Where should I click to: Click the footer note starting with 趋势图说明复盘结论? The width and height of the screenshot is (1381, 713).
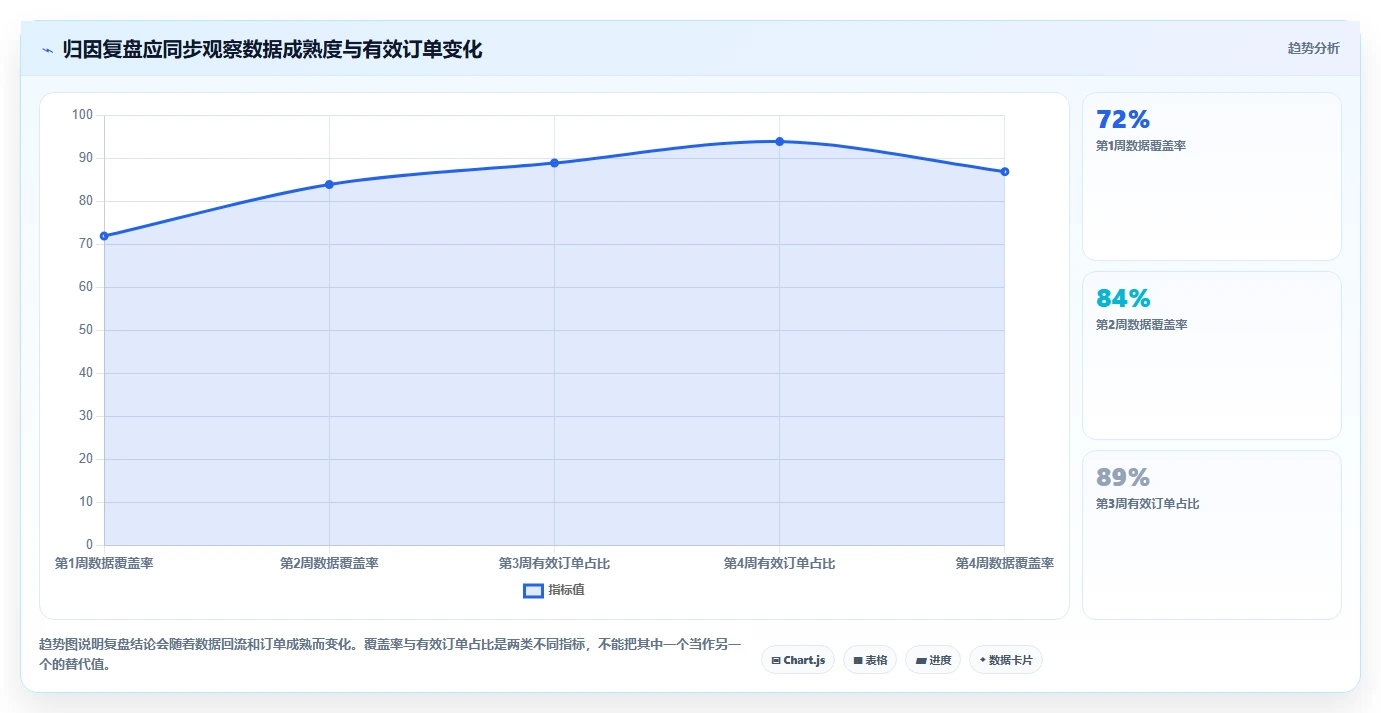point(390,654)
